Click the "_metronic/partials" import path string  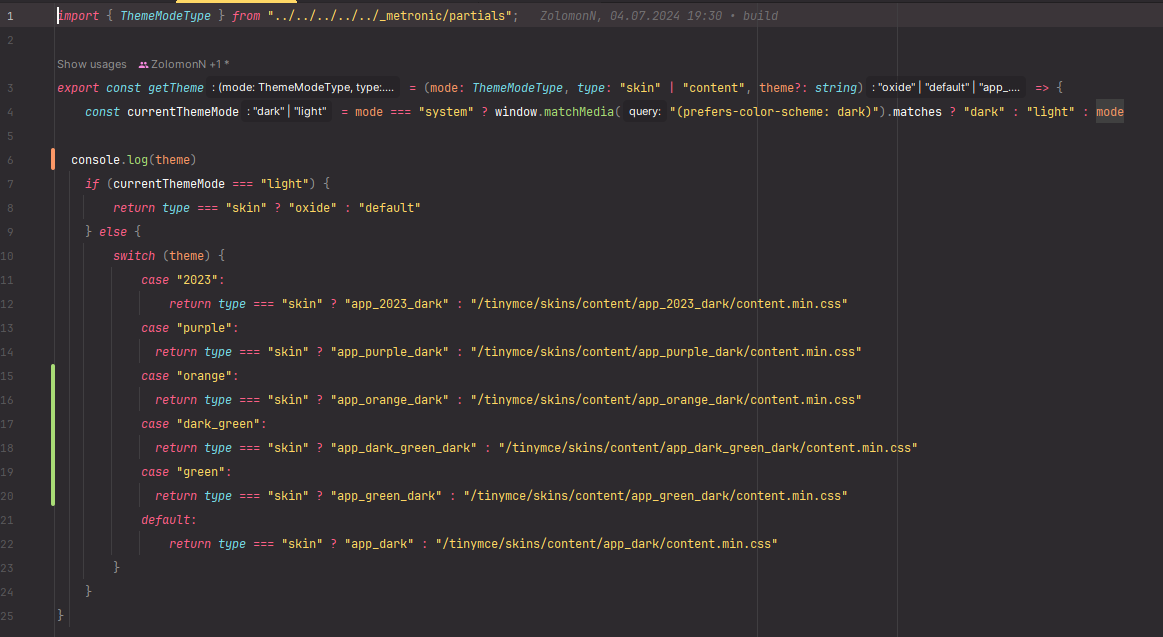click(390, 16)
